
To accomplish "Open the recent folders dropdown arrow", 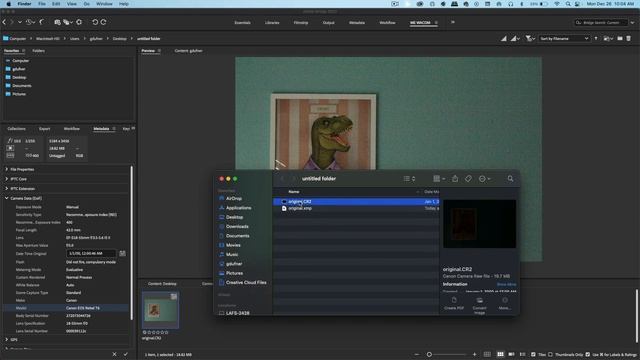I will click(20, 22).
